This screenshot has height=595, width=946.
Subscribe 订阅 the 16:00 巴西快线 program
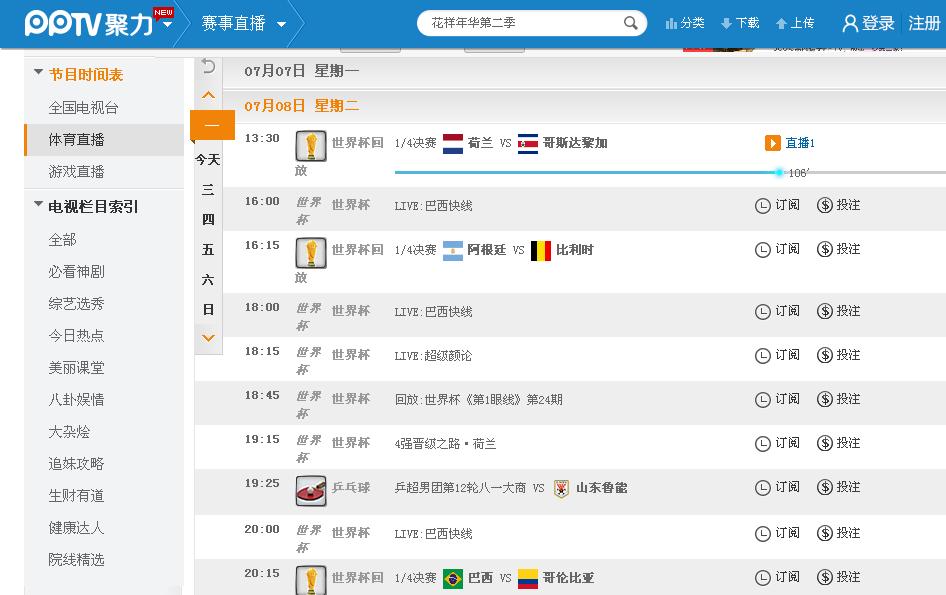coord(777,205)
